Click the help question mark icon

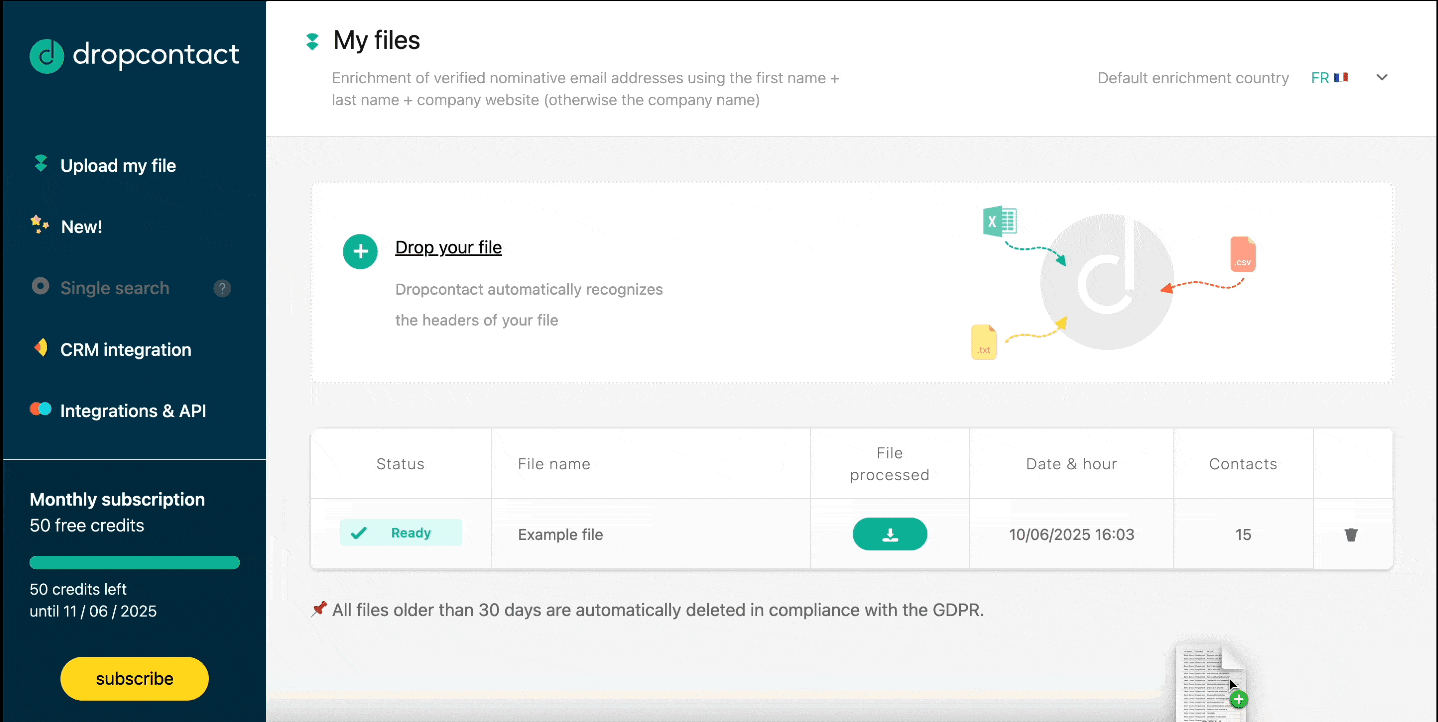tap(222, 289)
